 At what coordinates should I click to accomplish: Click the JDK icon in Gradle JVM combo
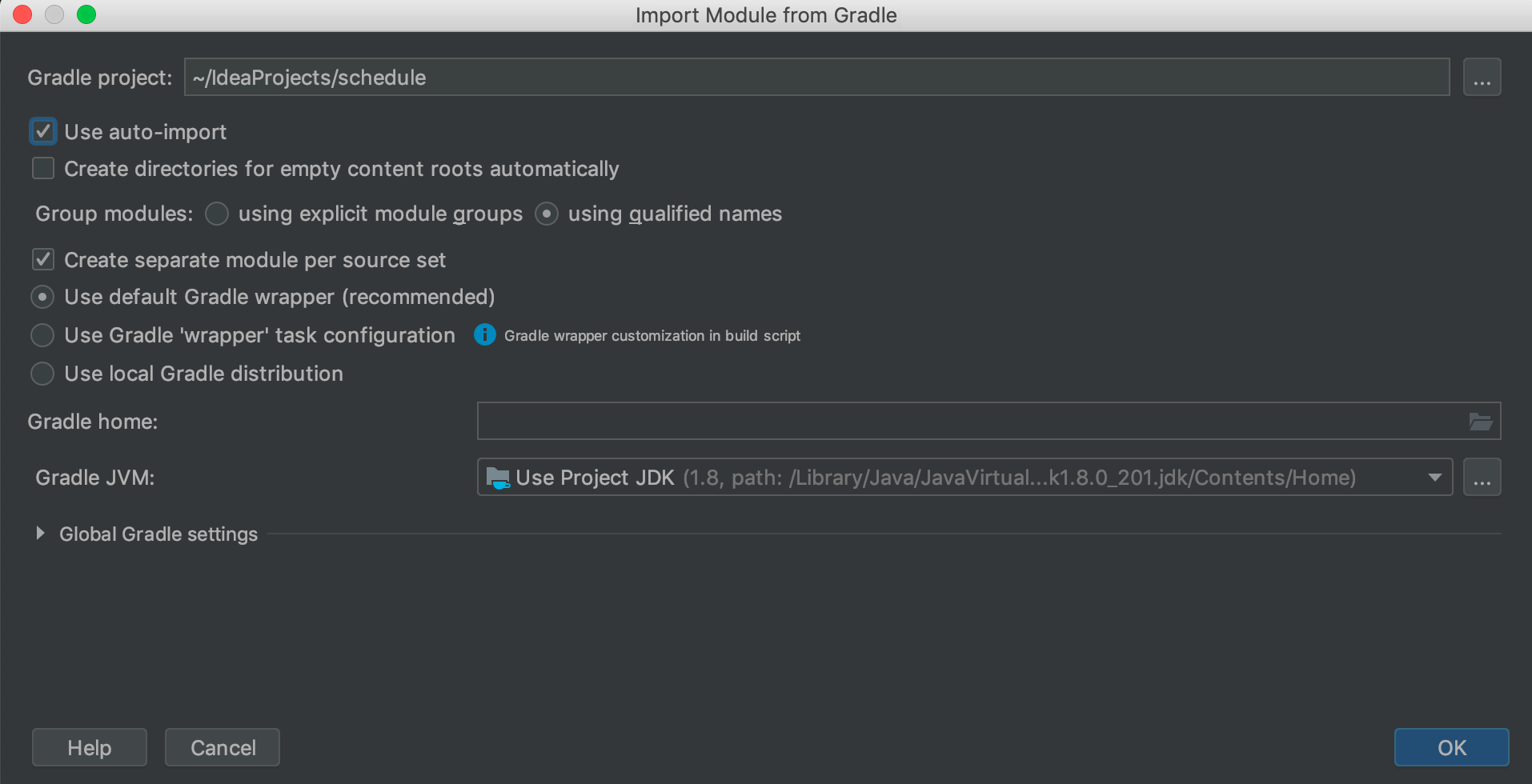click(498, 478)
